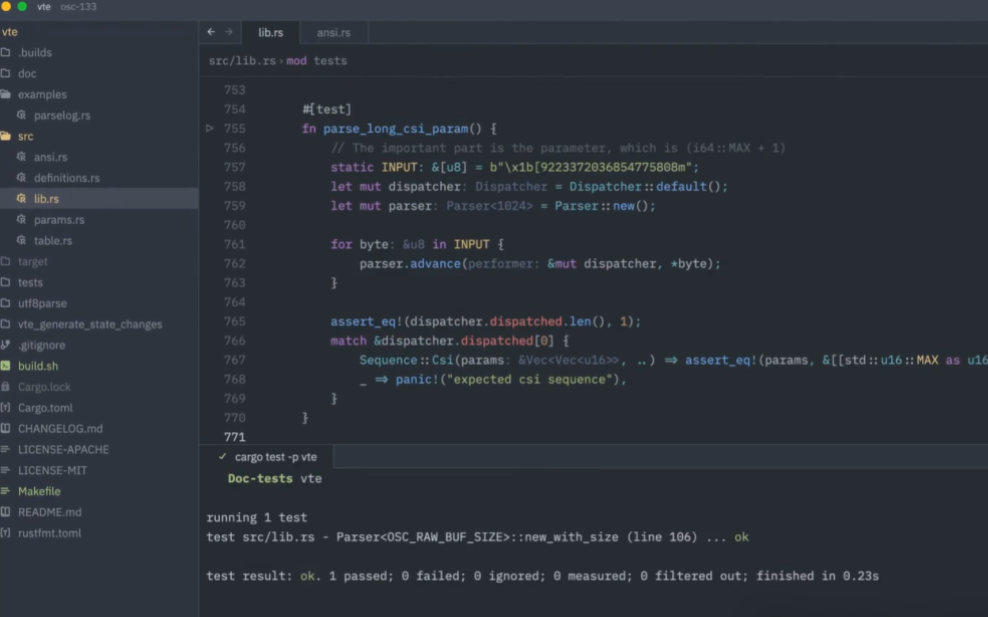
Task: Select the cargo test -p vte terminal tab
Action: (268, 457)
